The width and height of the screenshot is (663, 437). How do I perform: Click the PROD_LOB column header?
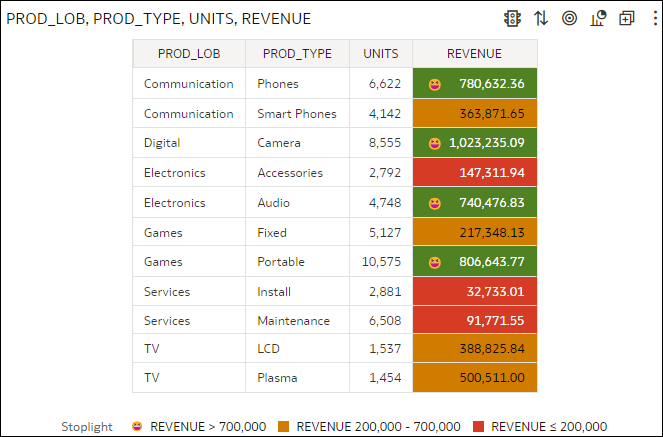(x=189, y=54)
